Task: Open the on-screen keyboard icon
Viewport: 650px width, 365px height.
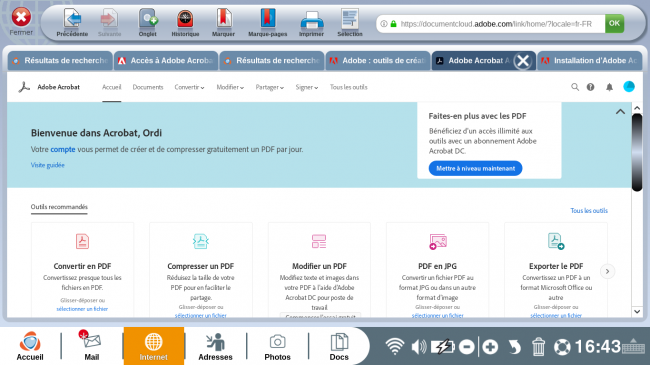Action: (x=633, y=346)
